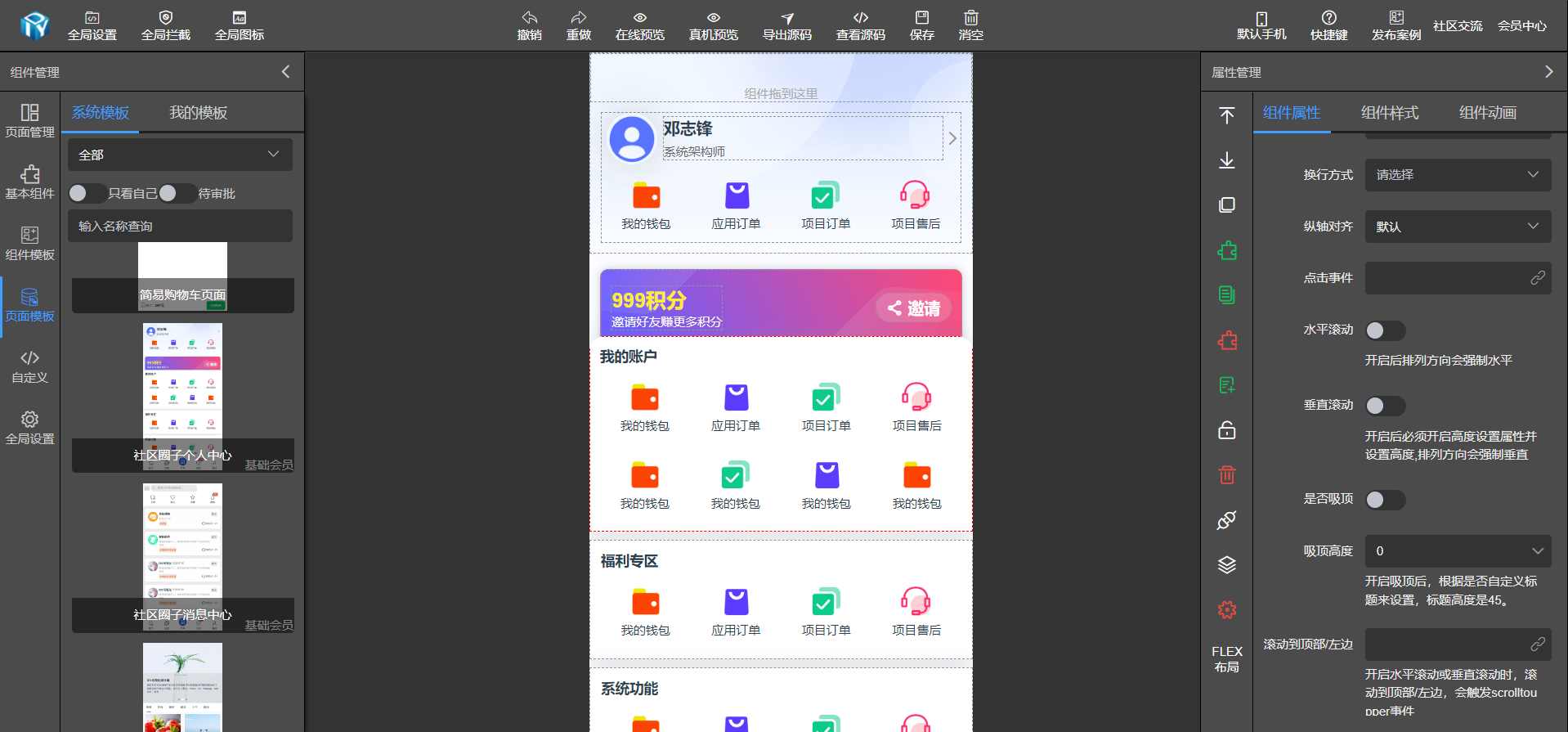The width and height of the screenshot is (1568, 732).
Task: Open 纵轴对齐 默认 dropdown
Action: coord(1458,227)
